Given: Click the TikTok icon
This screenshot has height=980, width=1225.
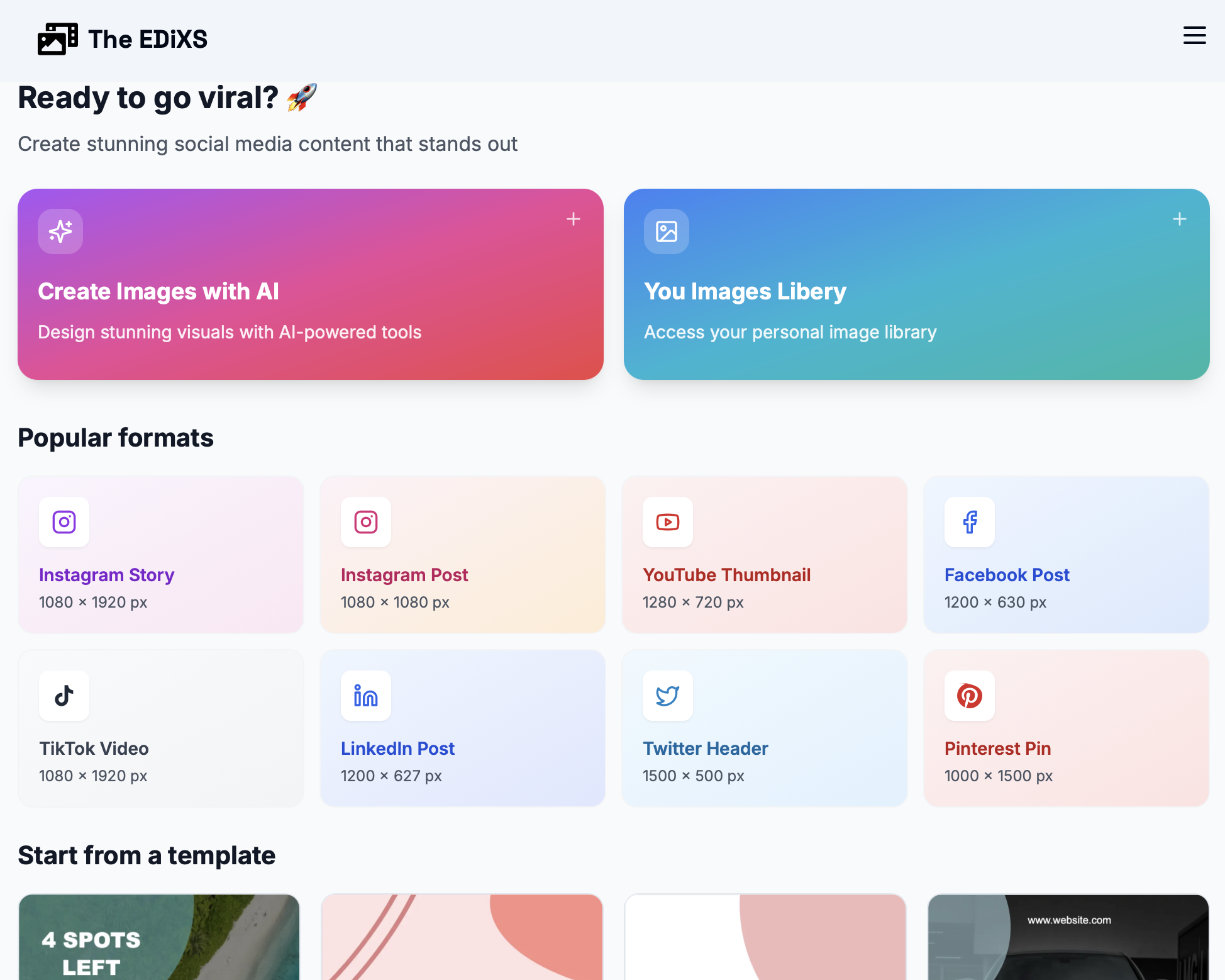Looking at the screenshot, I should pos(64,696).
